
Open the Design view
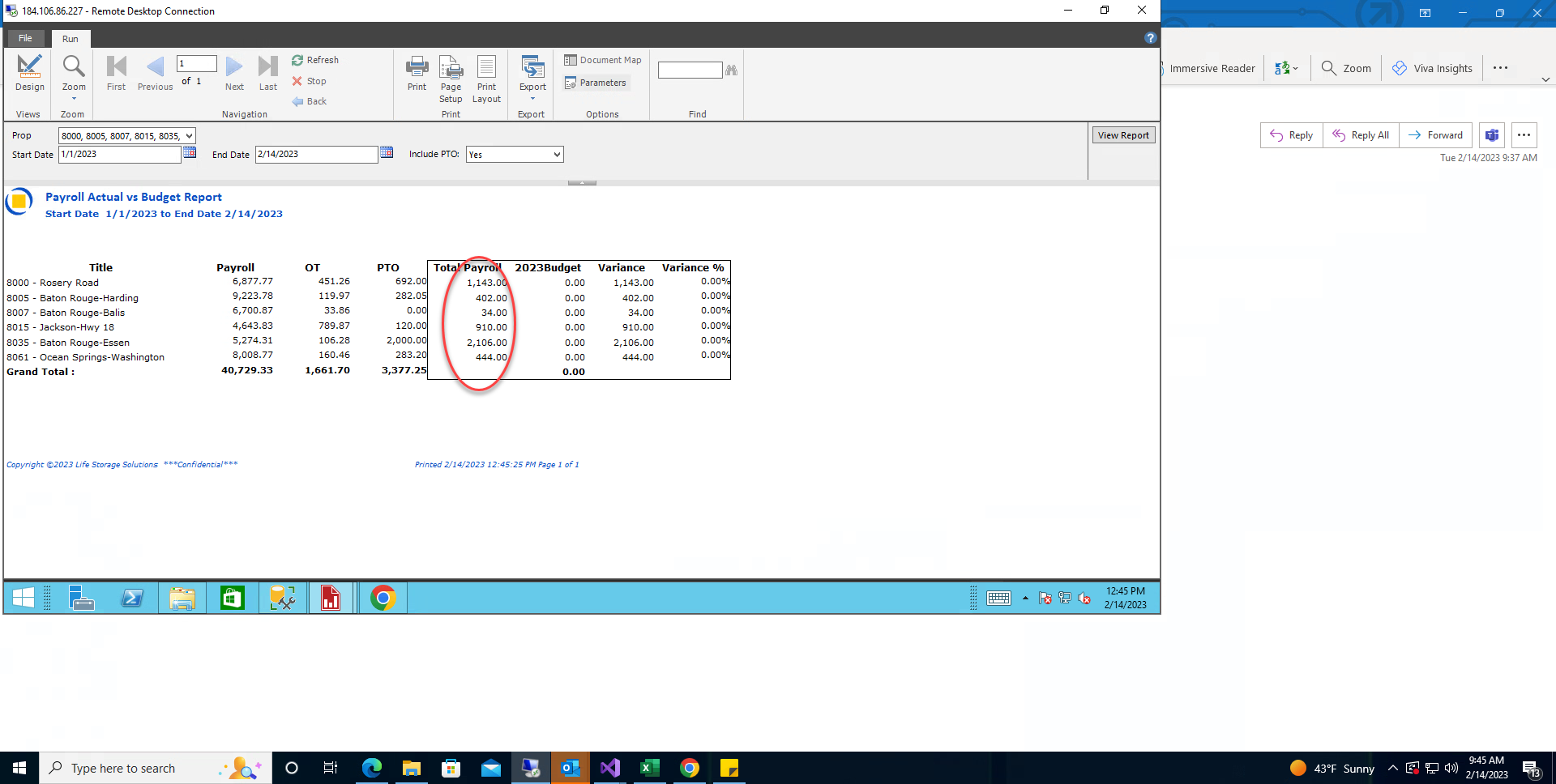(x=30, y=74)
